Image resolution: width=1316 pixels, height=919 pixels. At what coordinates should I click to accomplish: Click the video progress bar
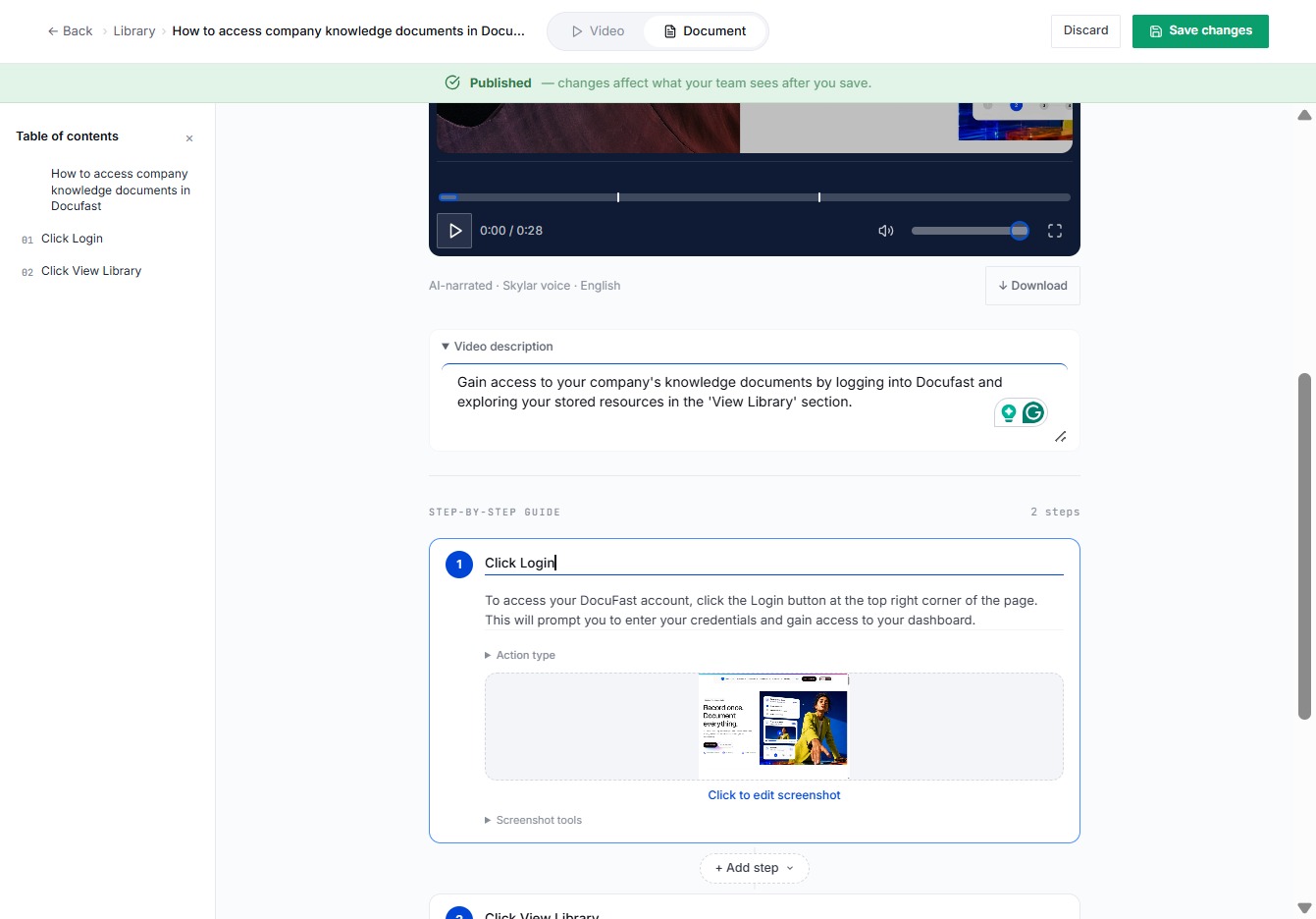point(755,197)
